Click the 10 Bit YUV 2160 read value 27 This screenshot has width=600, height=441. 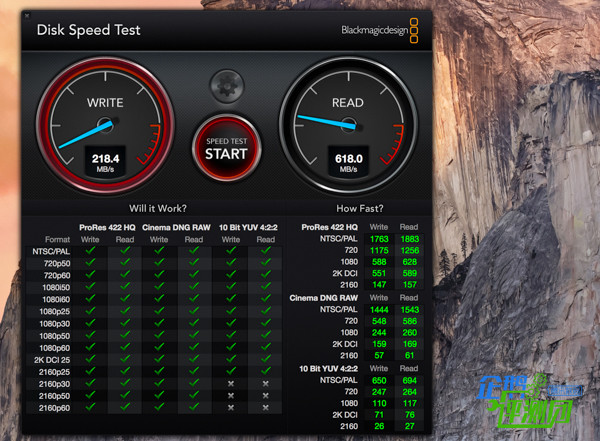(409, 426)
